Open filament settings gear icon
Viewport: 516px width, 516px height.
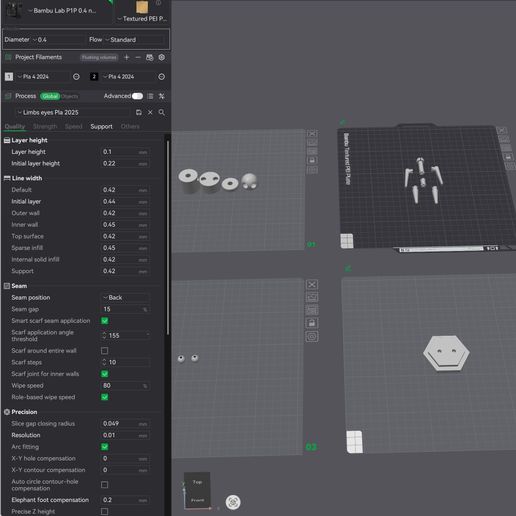pyautogui.click(x=162, y=57)
